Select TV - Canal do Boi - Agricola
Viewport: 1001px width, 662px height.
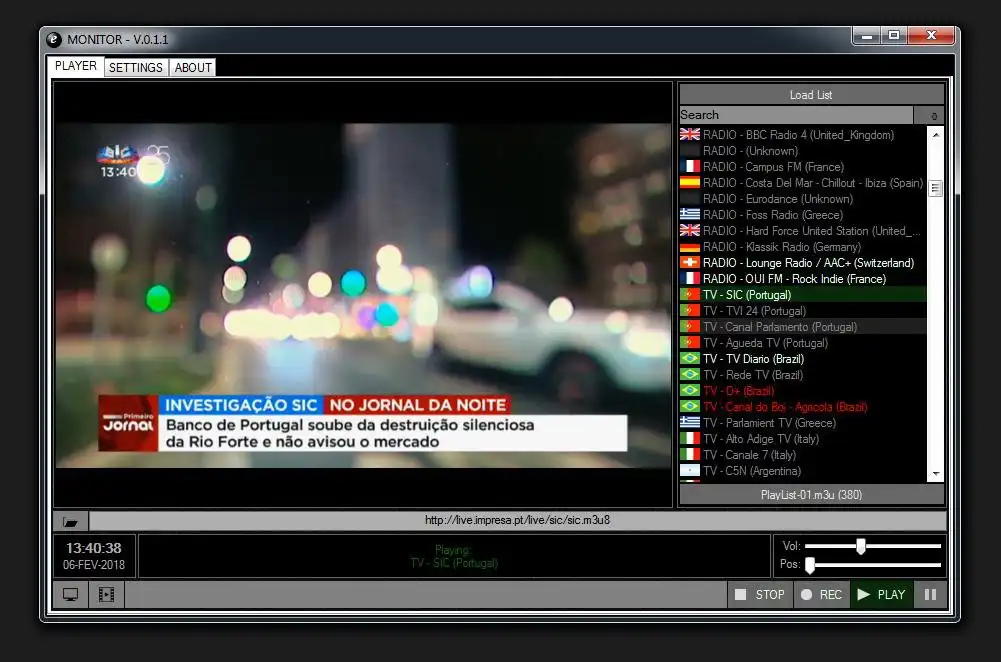[x=803, y=407]
